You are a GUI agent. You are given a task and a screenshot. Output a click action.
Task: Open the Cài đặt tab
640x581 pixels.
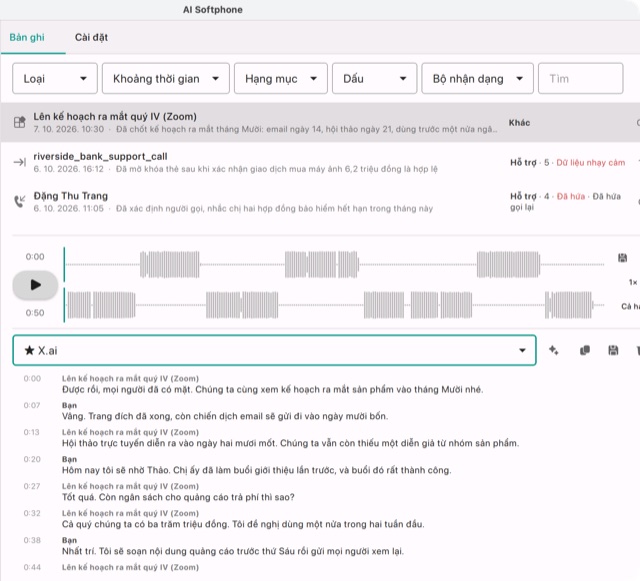(x=91, y=38)
